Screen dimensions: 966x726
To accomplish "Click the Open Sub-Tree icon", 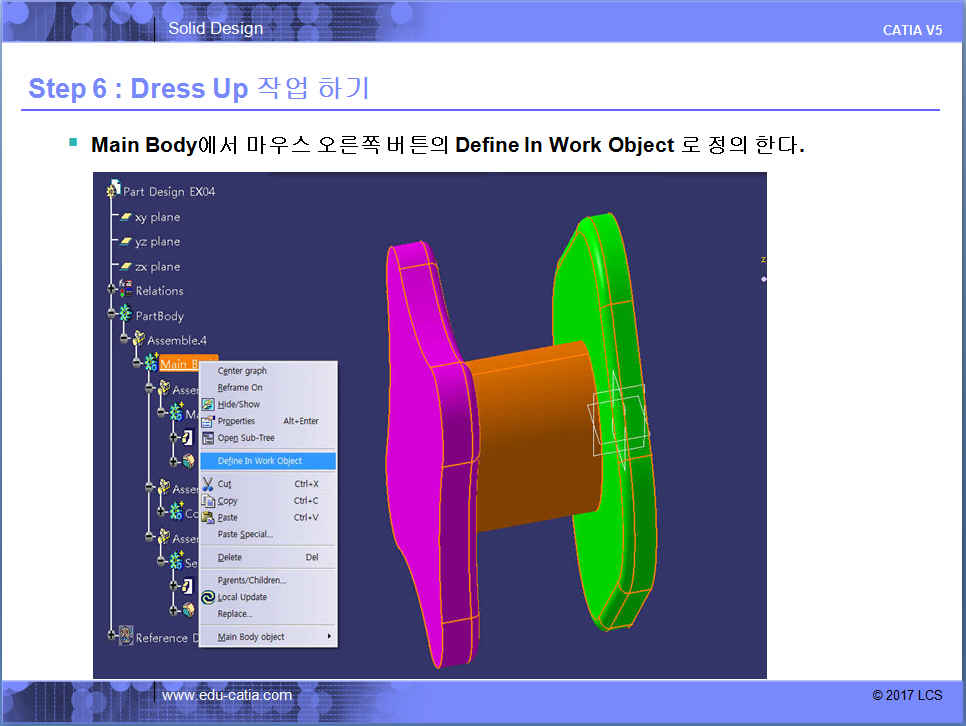I will click(x=208, y=438).
